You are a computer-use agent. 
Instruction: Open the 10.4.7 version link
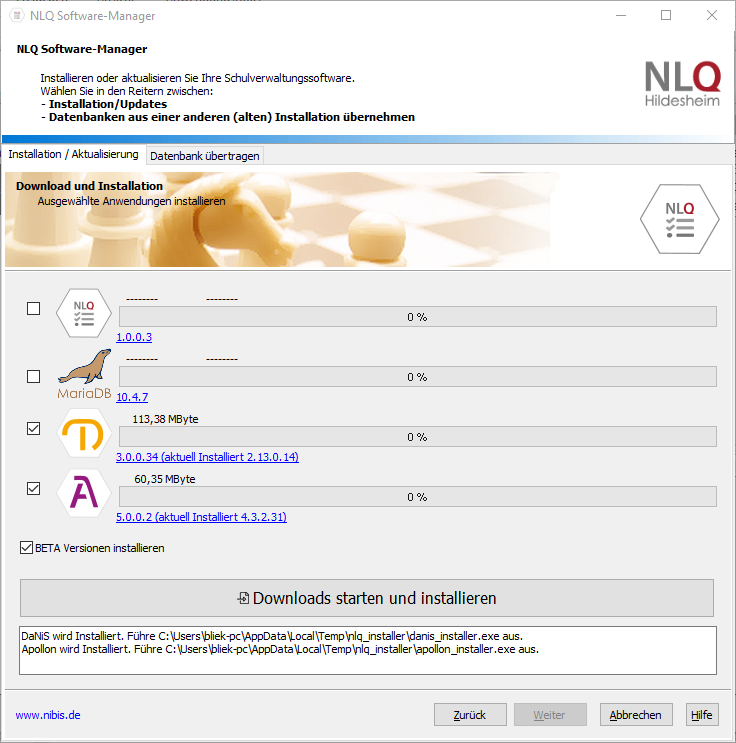click(x=132, y=397)
